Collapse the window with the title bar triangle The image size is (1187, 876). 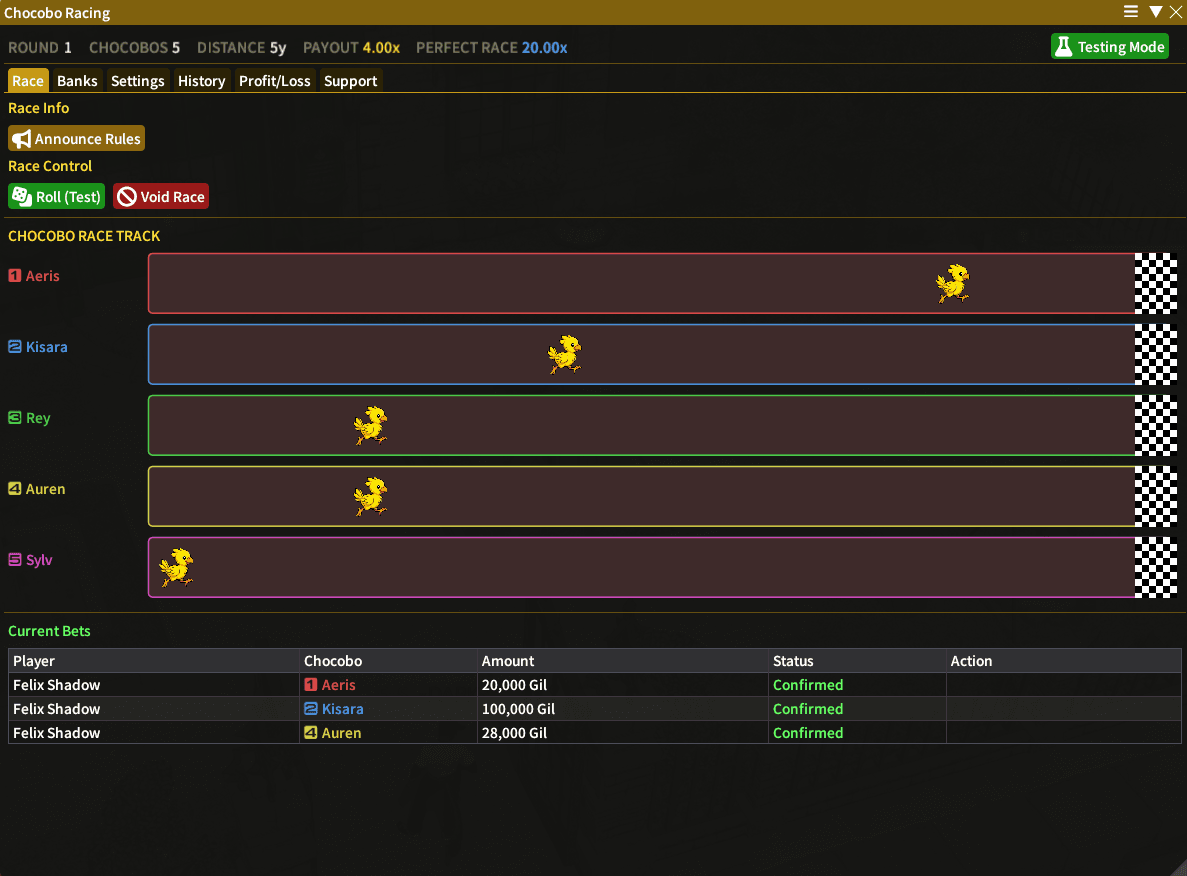(1156, 11)
